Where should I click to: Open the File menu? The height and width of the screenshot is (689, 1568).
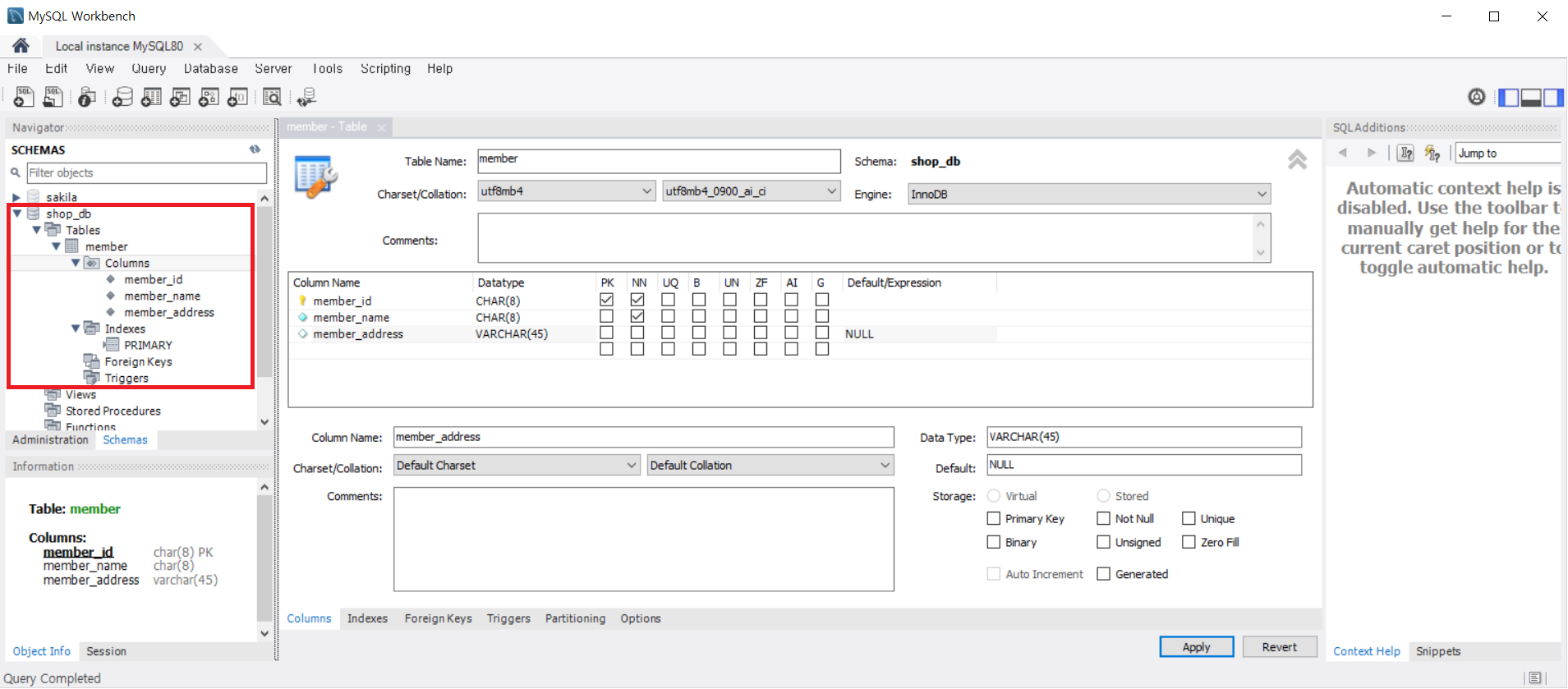[x=17, y=69]
